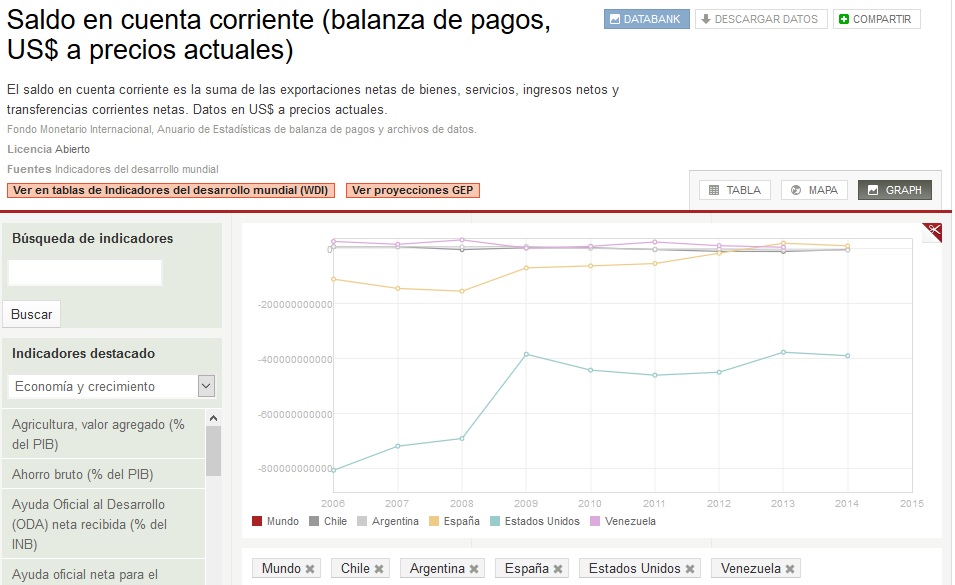This screenshot has height=585, width=955.
Task: Click the indicator search text field
Action: pyautogui.click(x=85, y=273)
